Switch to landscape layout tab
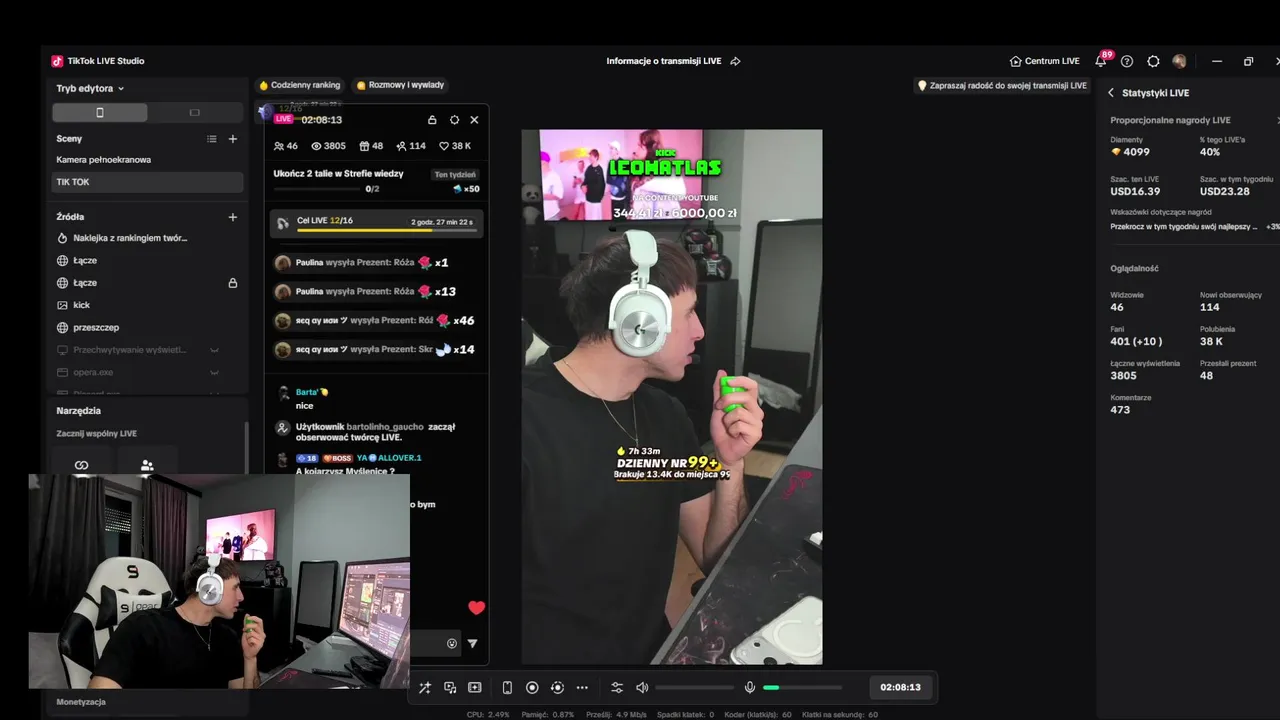The height and width of the screenshot is (720, 1280). 195,112
